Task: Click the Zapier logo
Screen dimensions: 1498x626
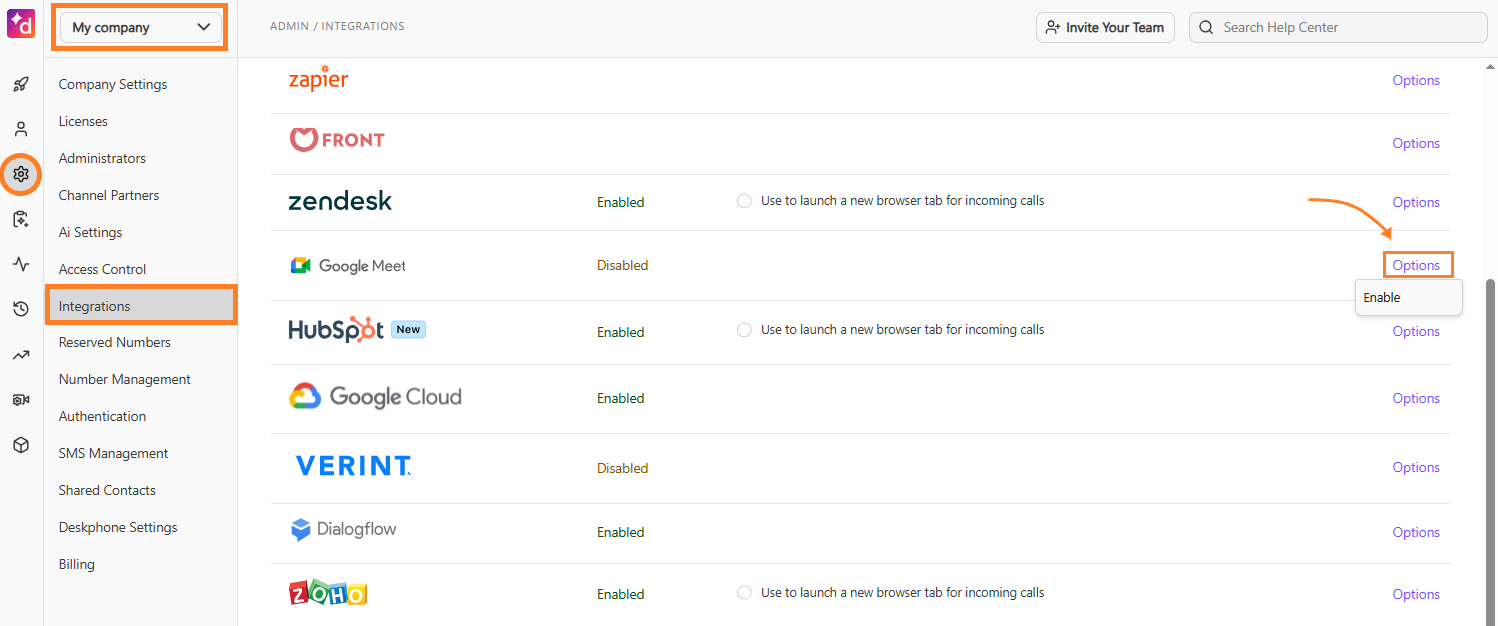Action: 318,79
